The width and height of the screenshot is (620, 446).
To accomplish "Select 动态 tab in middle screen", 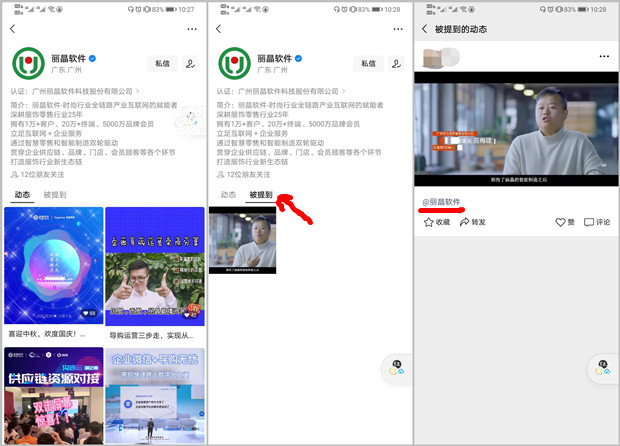I will 228,195.
